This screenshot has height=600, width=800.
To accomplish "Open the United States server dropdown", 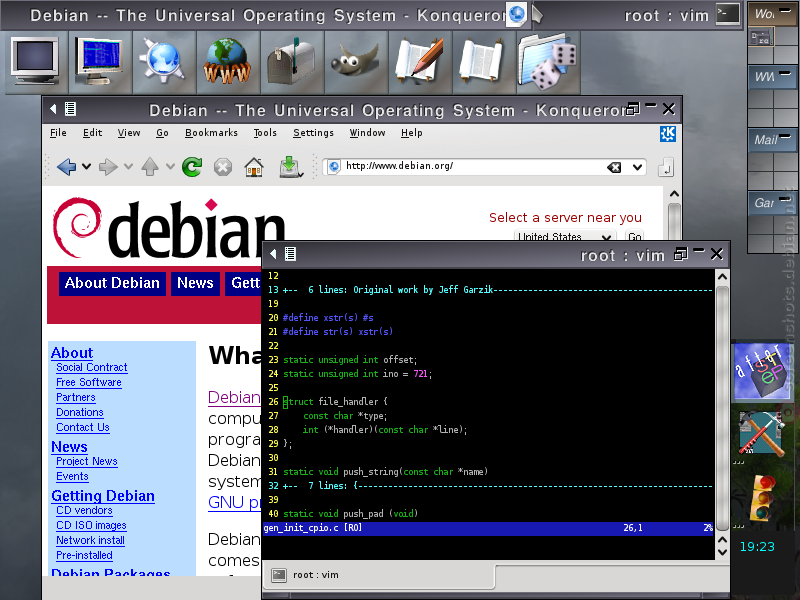I will pyautogui.click(x=564, y=236).
